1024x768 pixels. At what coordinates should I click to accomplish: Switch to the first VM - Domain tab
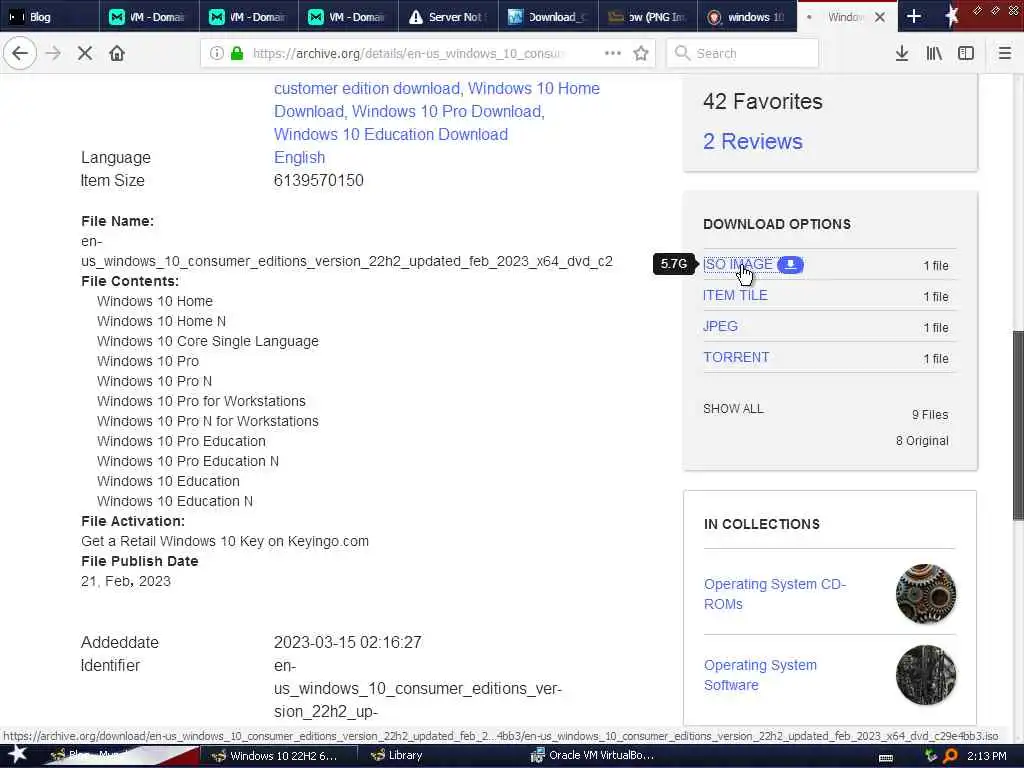pyautogui.click(x=150, y=16)
